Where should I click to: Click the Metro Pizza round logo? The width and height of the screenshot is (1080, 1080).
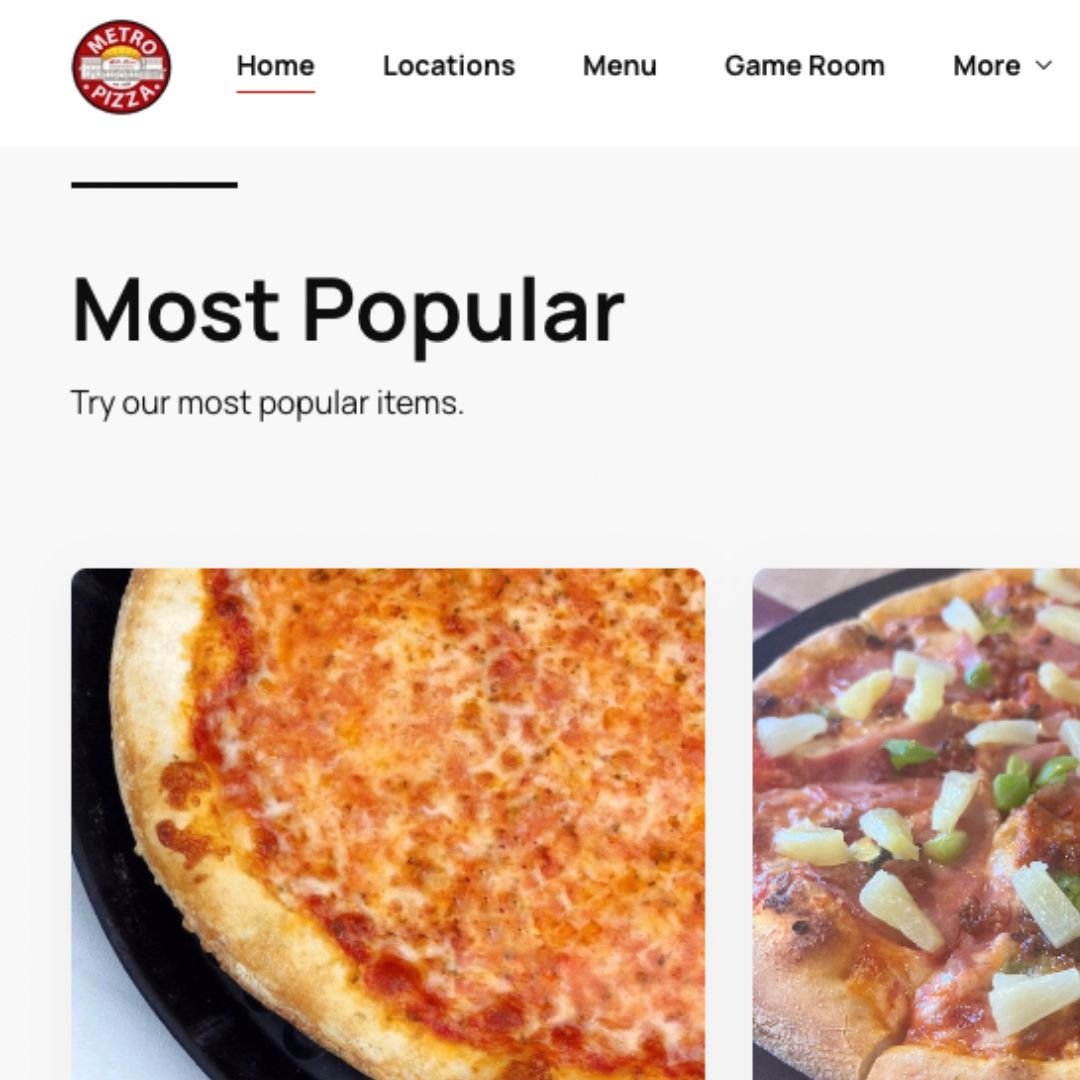click(122, 67)
